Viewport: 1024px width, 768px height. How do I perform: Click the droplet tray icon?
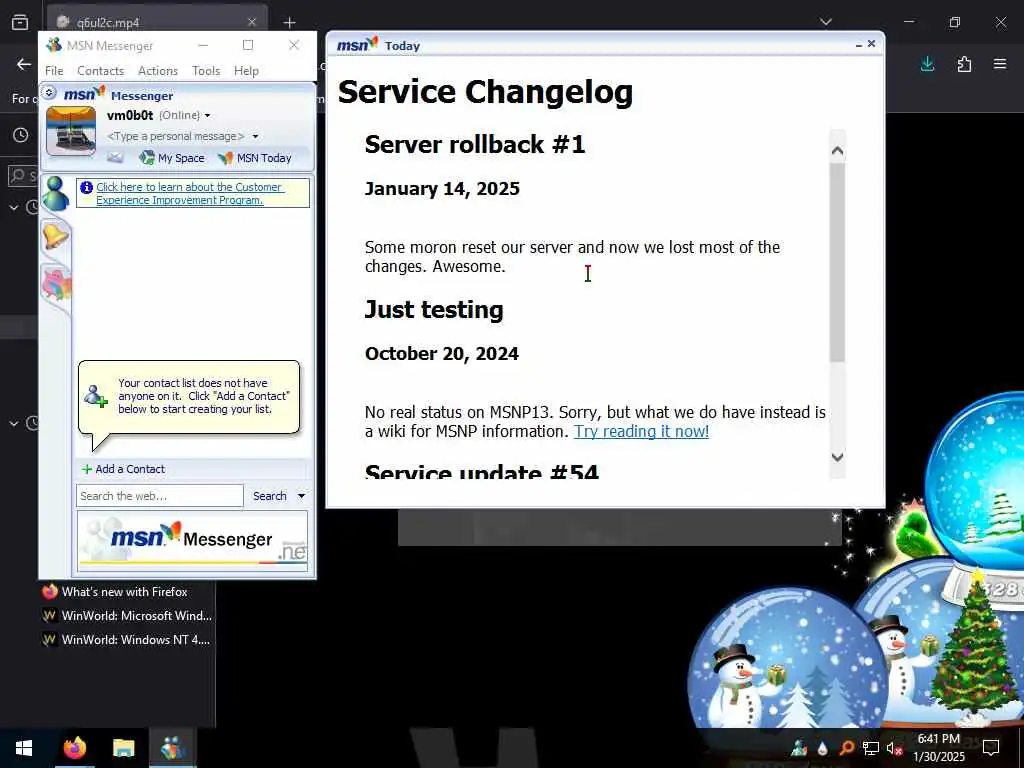[822, 748]
